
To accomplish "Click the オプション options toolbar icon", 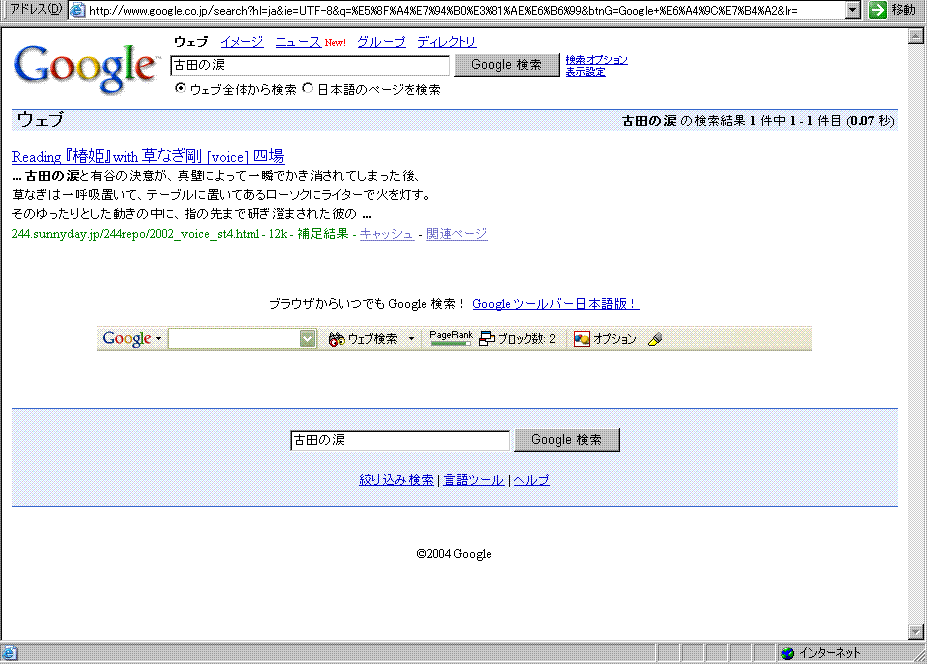I will point(582,339).
